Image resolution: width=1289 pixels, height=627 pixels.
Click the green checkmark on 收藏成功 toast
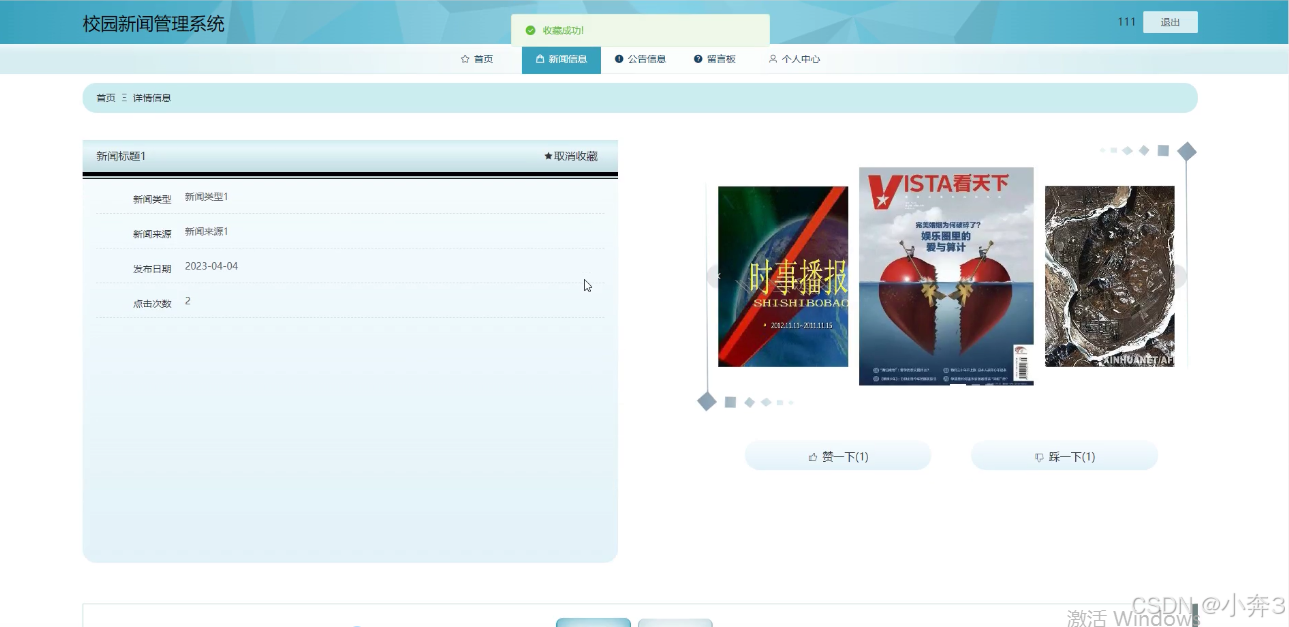click(x=531, y=30)
